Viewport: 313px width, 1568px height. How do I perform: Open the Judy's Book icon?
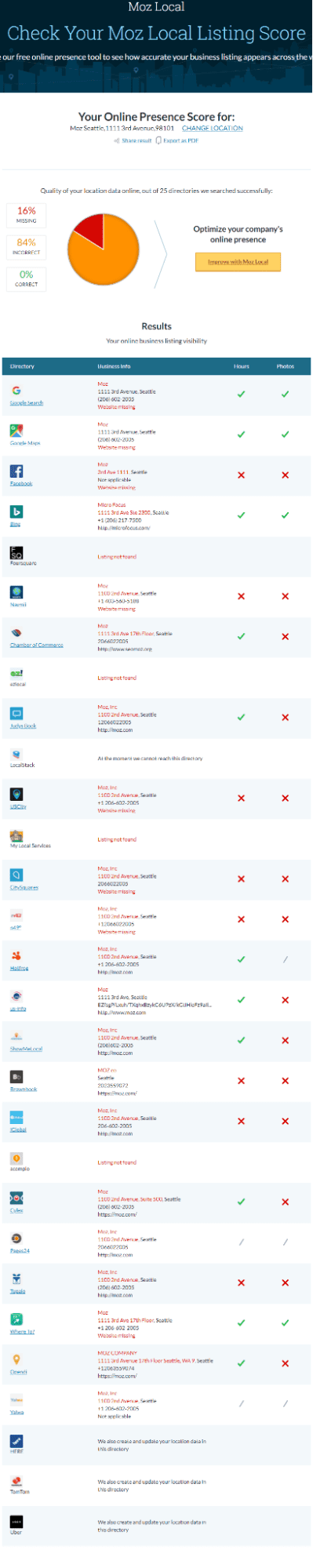click(x=16, y=714)
